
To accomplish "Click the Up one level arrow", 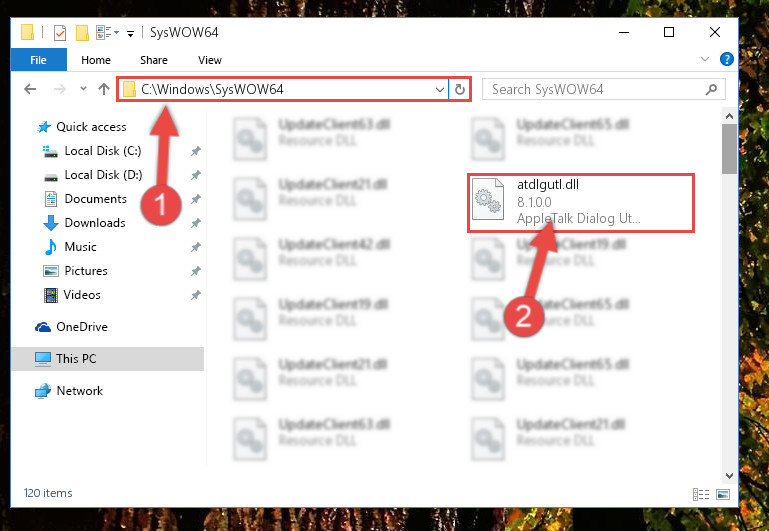I will pyautogui.click(x=103, y=89).
